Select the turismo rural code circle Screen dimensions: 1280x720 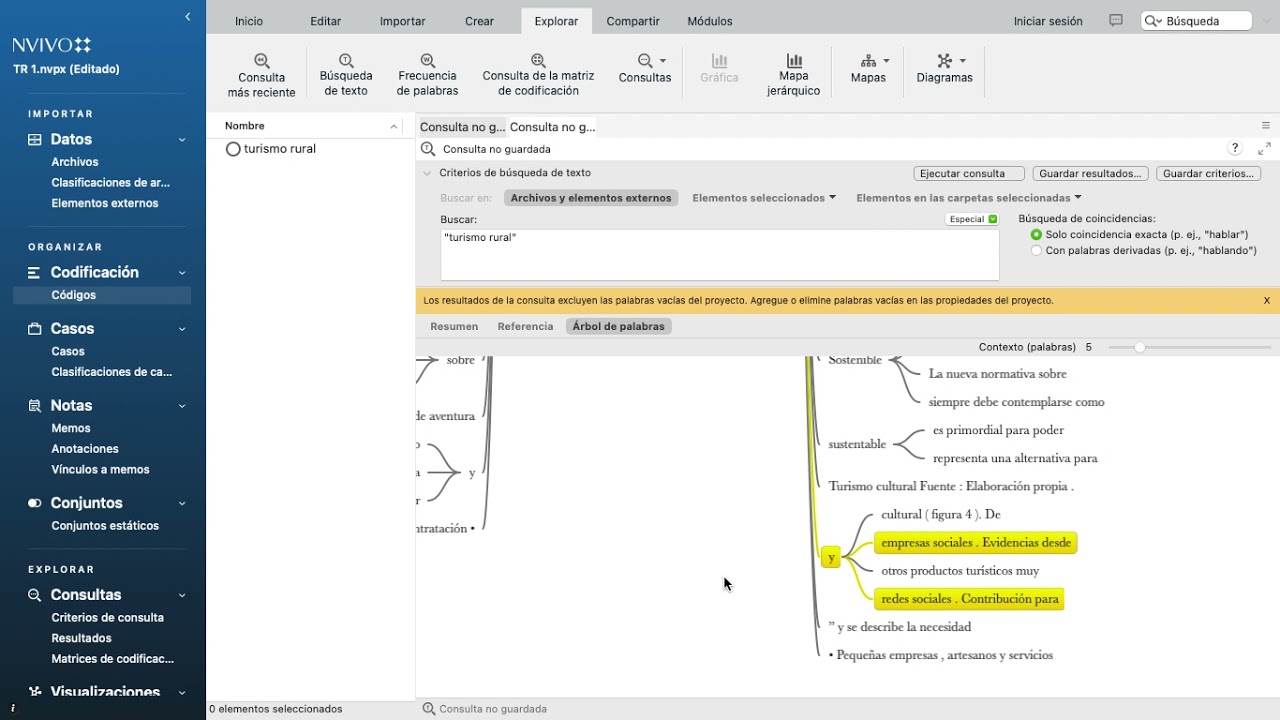click(x=233, y=149)
